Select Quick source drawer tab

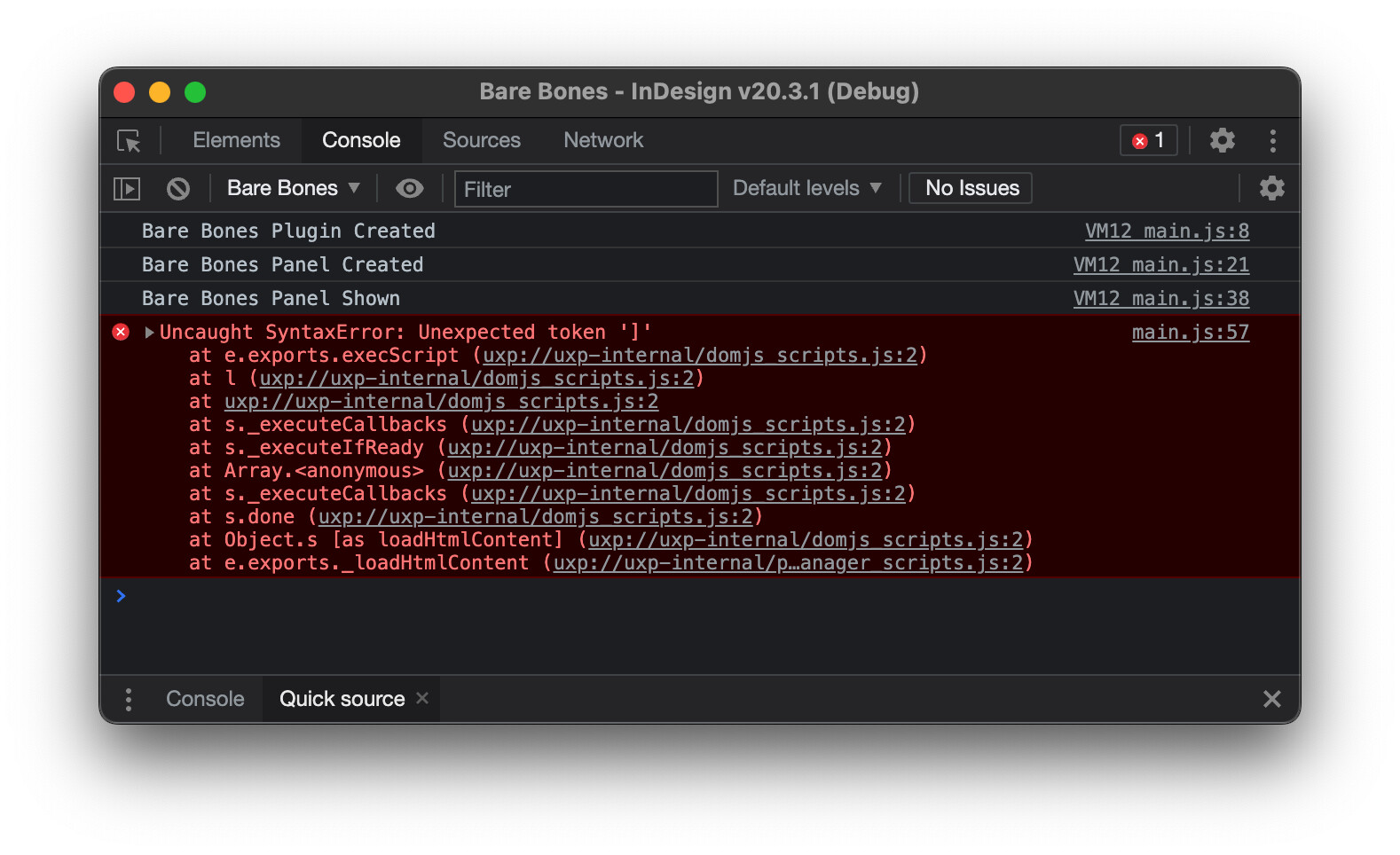pyautogui.click(x=342, y=699)
